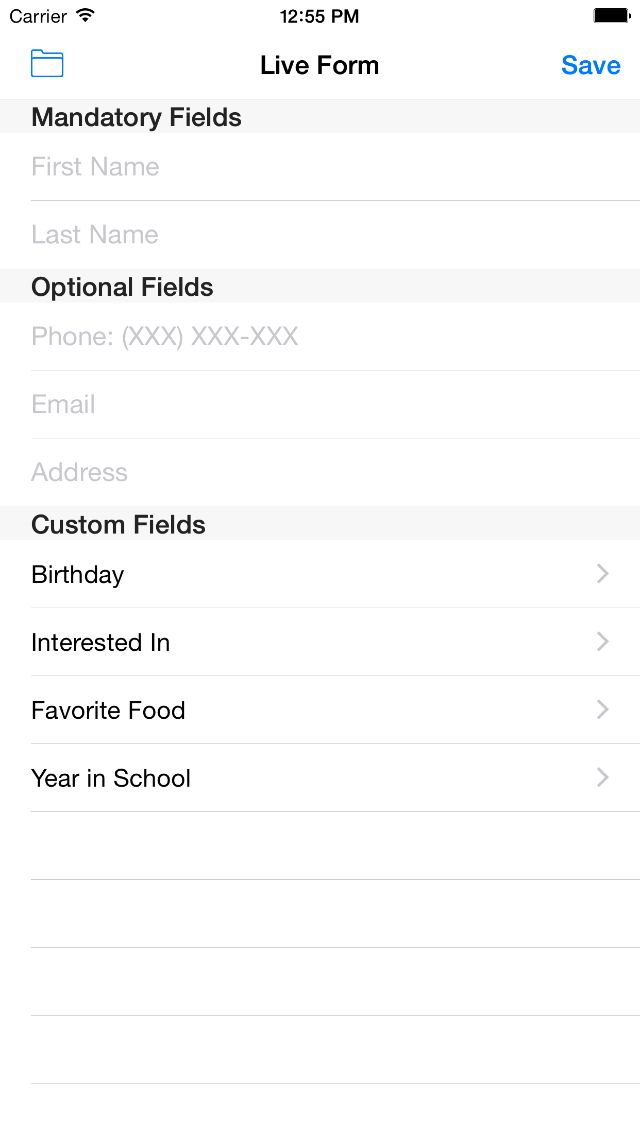Select the Email text field
Image resolution: width=640 pixels, height=1136 pixels.
click(320, 405)
